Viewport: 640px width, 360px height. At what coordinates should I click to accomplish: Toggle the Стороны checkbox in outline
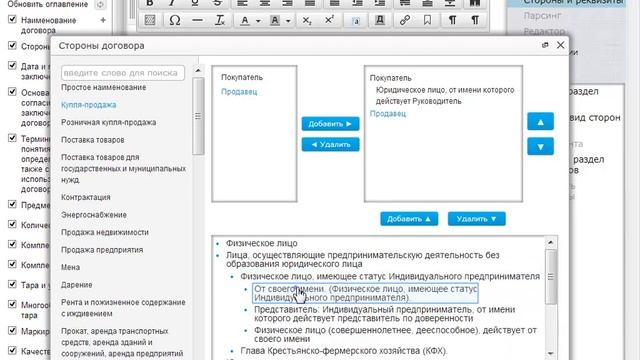[12, 45]
